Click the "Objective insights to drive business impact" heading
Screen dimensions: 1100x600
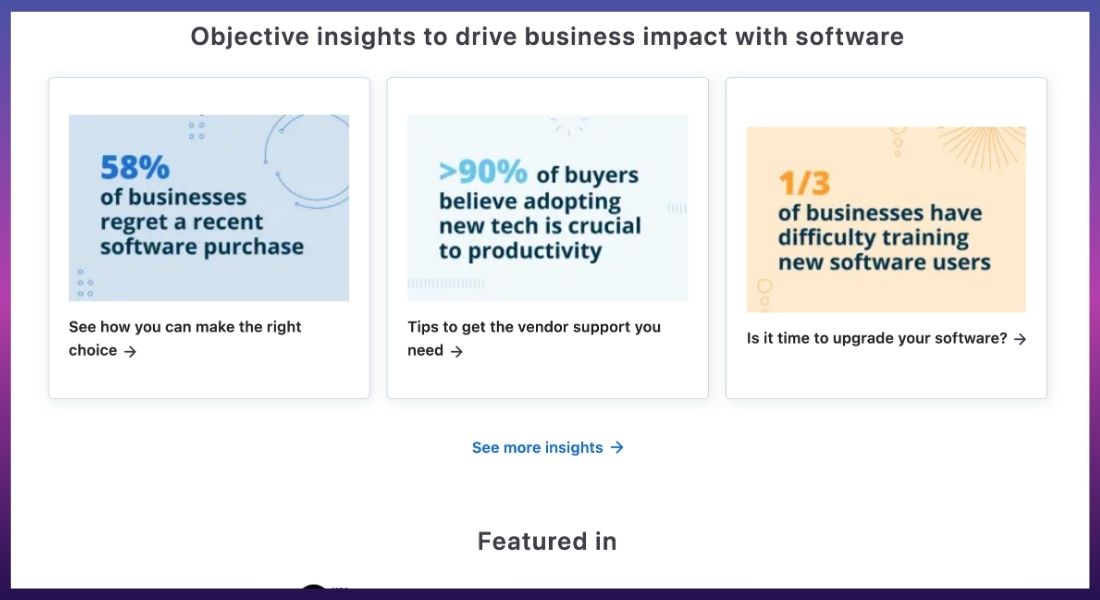point(547,36)
